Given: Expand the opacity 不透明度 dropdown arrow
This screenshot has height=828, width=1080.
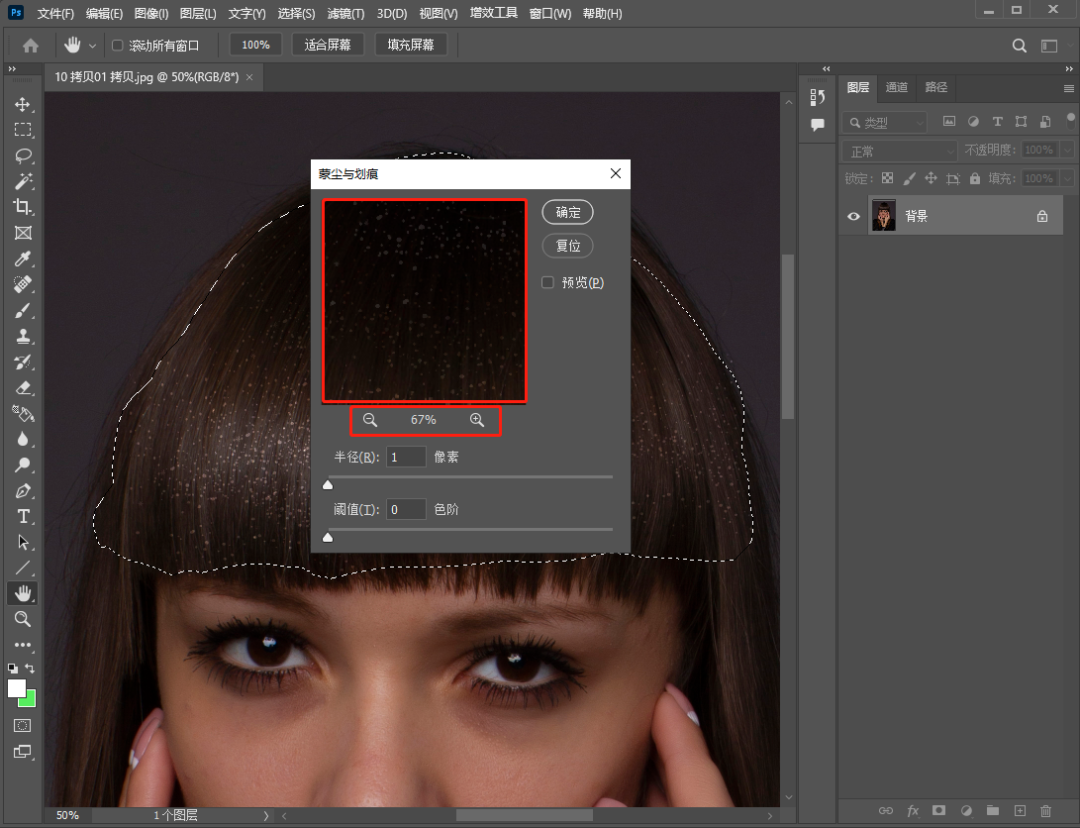Looking at the screenshot, I should tap(1067, 150).
